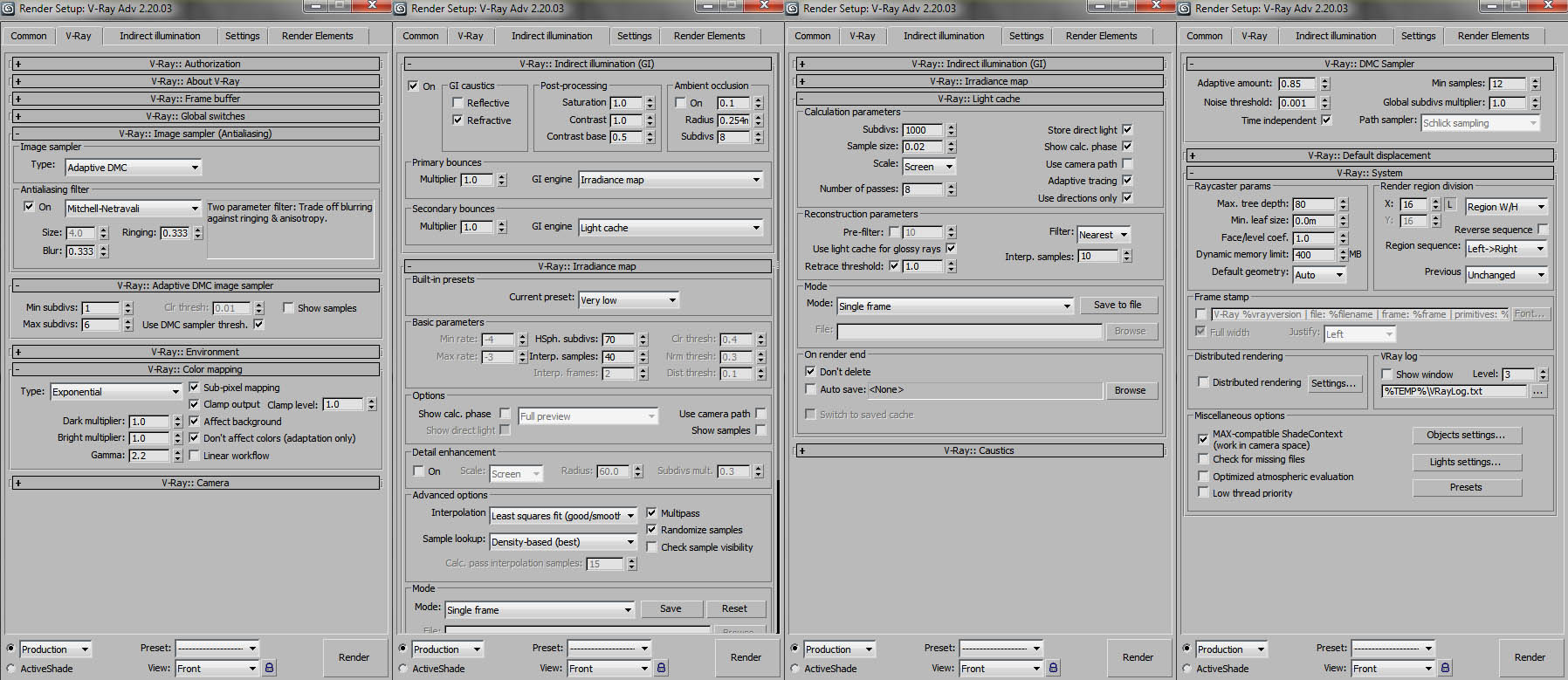1568x680 pixels.
Task: Open the Current preset dropdown showing Very low
Action: click(629, 299)
